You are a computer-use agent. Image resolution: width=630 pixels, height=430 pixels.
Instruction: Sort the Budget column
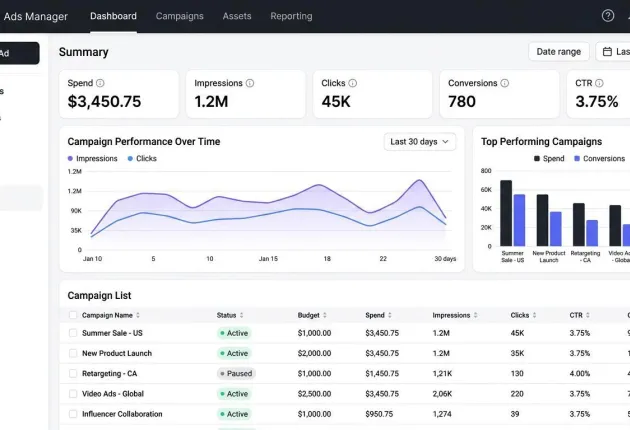(325, 315)
